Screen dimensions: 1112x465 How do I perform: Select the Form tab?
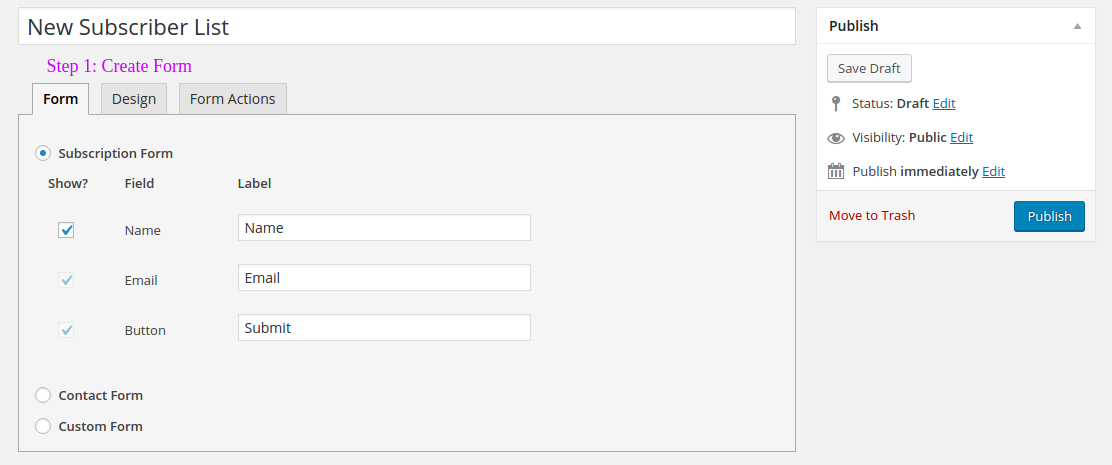click(60, 99)
